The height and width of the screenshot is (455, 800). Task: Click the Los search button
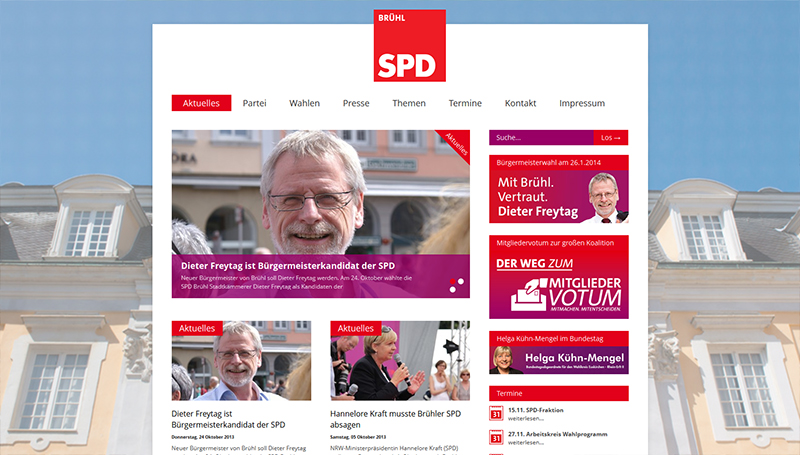coord(611,138)
